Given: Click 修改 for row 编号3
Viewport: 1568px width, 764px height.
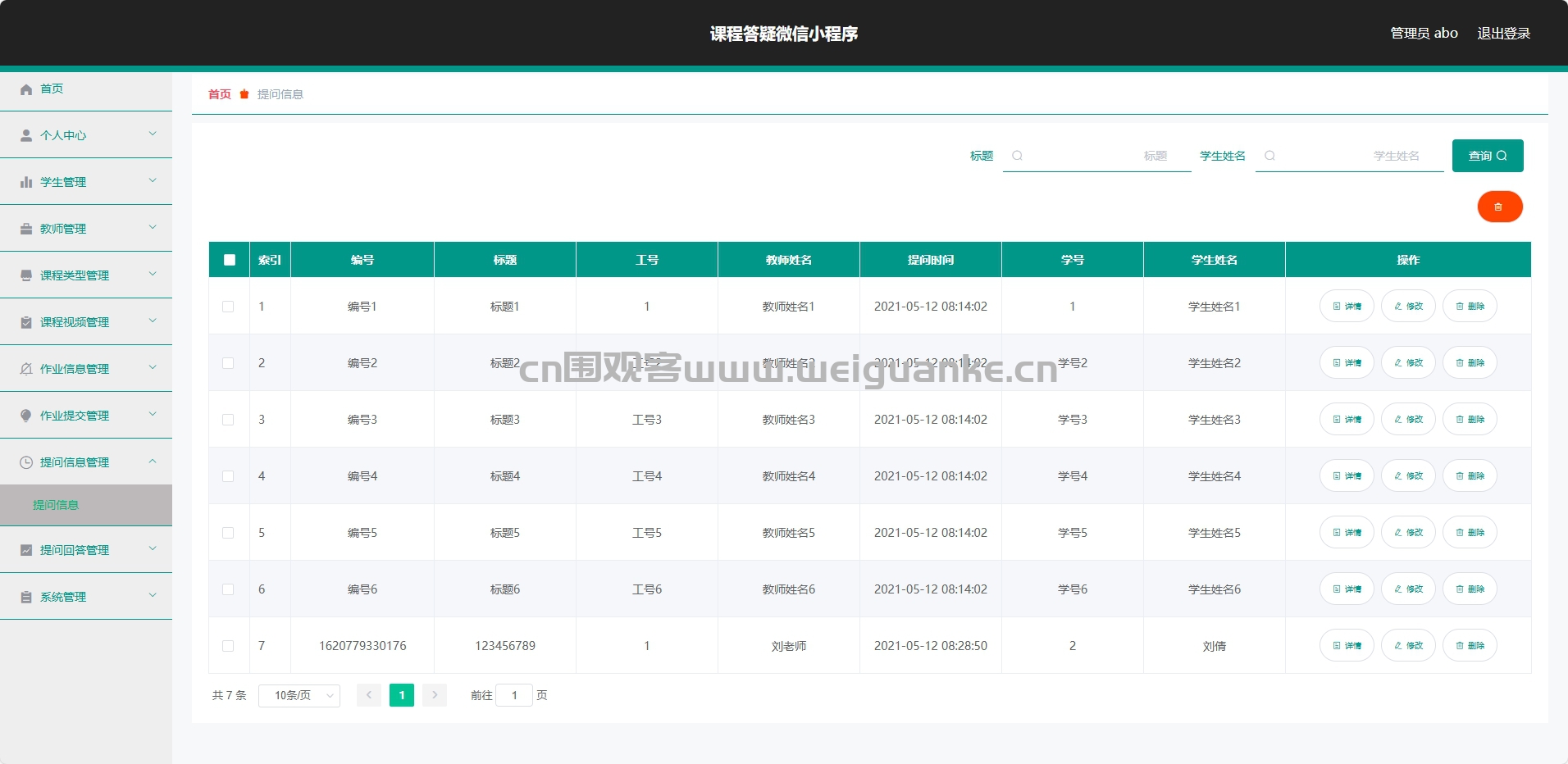Looking at the screenshot, I should [x=1408, y=420].
